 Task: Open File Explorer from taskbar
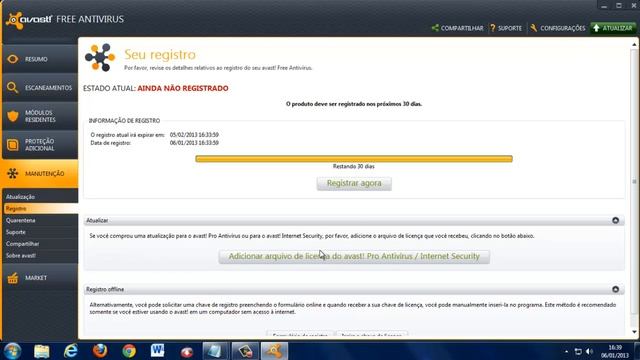coord(42,351)
